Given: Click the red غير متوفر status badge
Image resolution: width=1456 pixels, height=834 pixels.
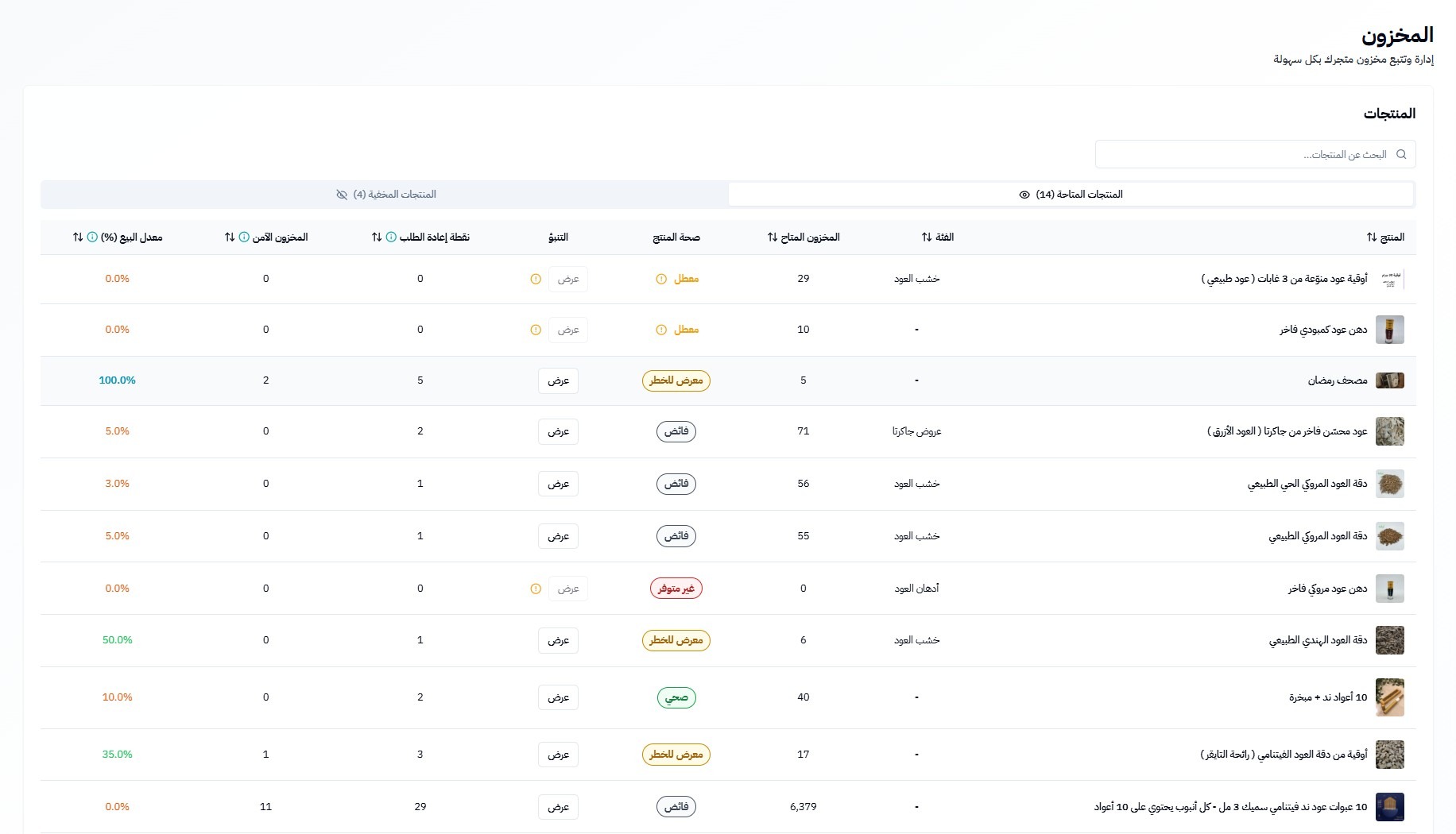Looking at the screenshot, I should point(676,589).
